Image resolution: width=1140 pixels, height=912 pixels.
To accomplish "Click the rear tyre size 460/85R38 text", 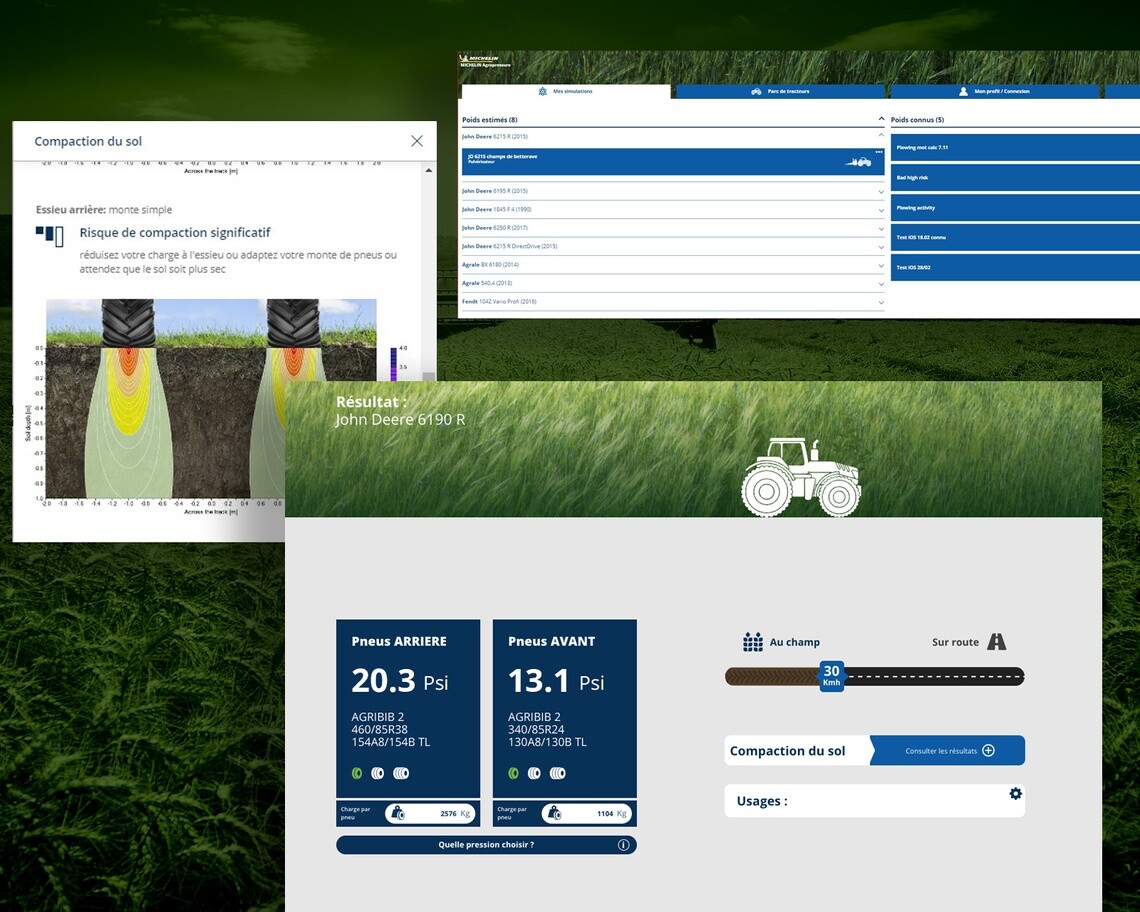I will click(380, 729).
